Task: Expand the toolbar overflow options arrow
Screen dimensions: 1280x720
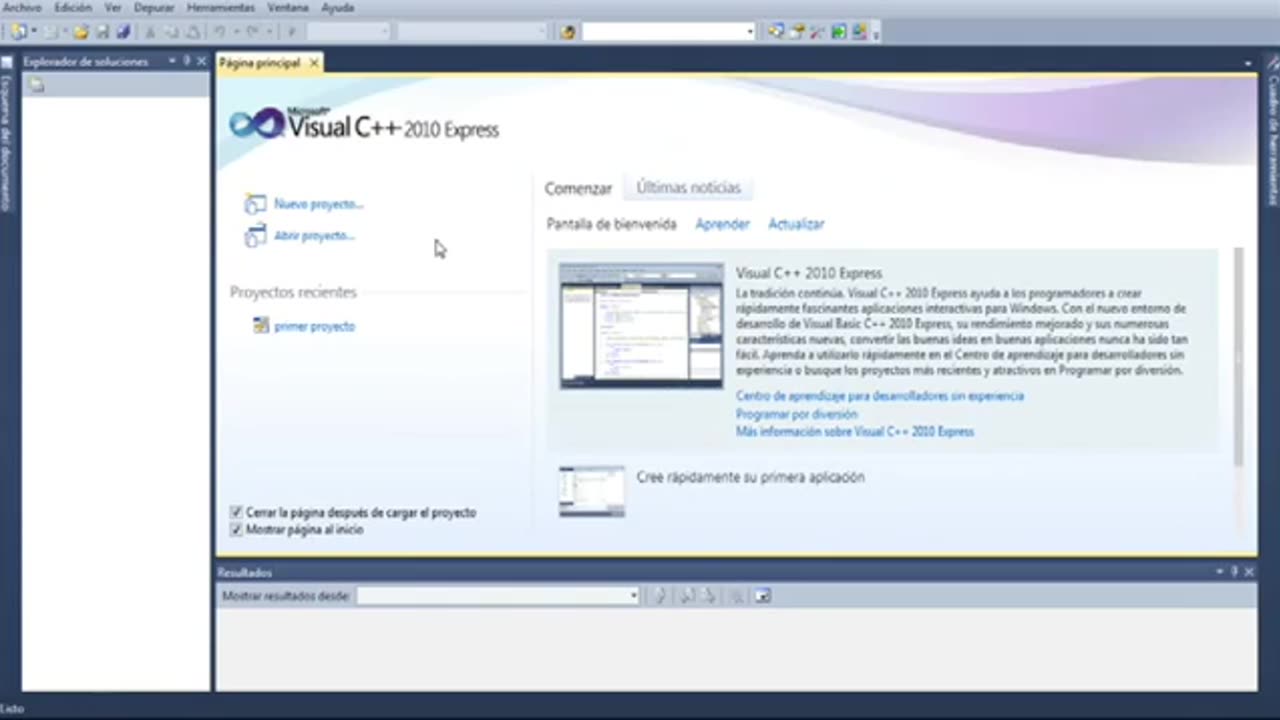Action: tap(876, 35)
